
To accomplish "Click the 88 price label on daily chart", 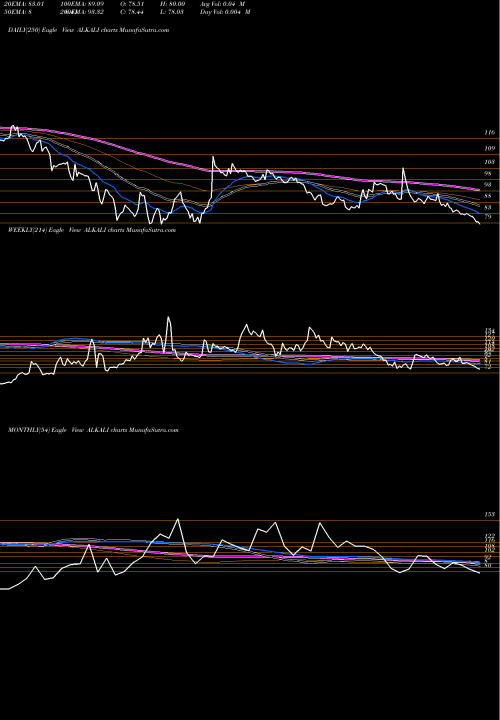I will pyautogui.click(x=489, y=196).
